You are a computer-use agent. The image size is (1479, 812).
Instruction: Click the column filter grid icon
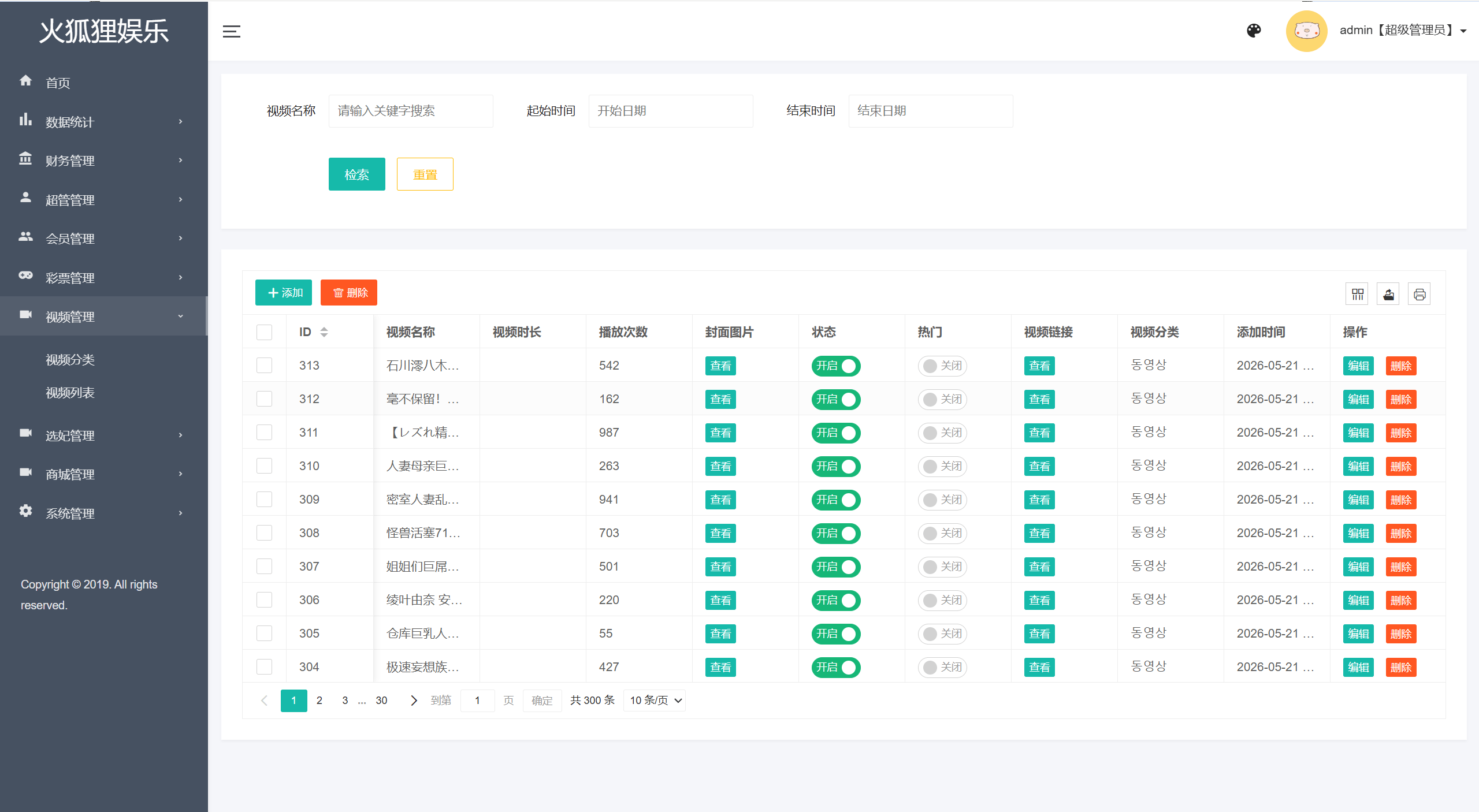point(1357,295)
